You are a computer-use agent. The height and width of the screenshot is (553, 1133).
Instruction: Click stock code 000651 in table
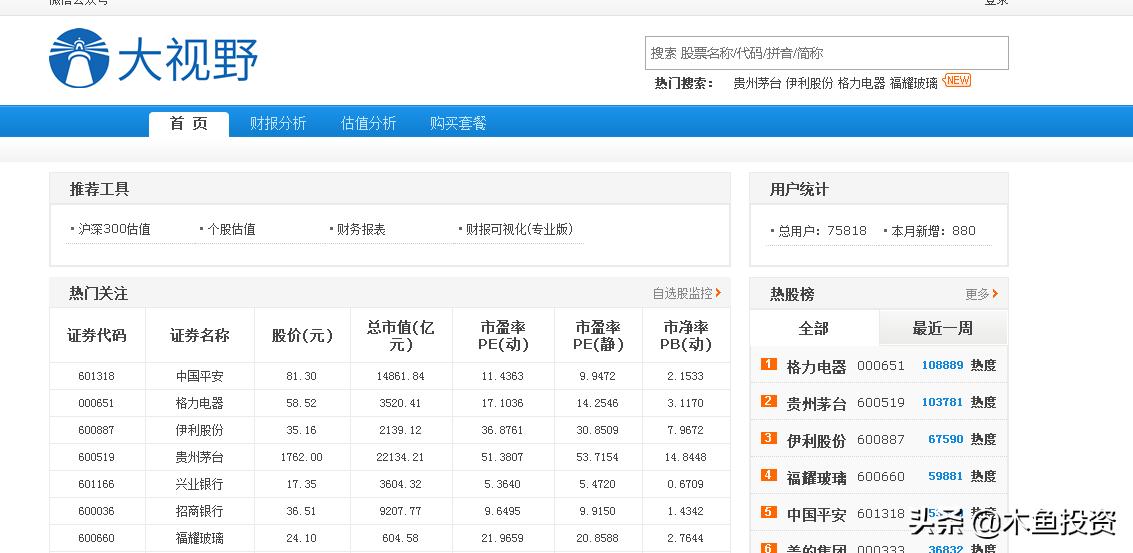click(x=96, y=403)
